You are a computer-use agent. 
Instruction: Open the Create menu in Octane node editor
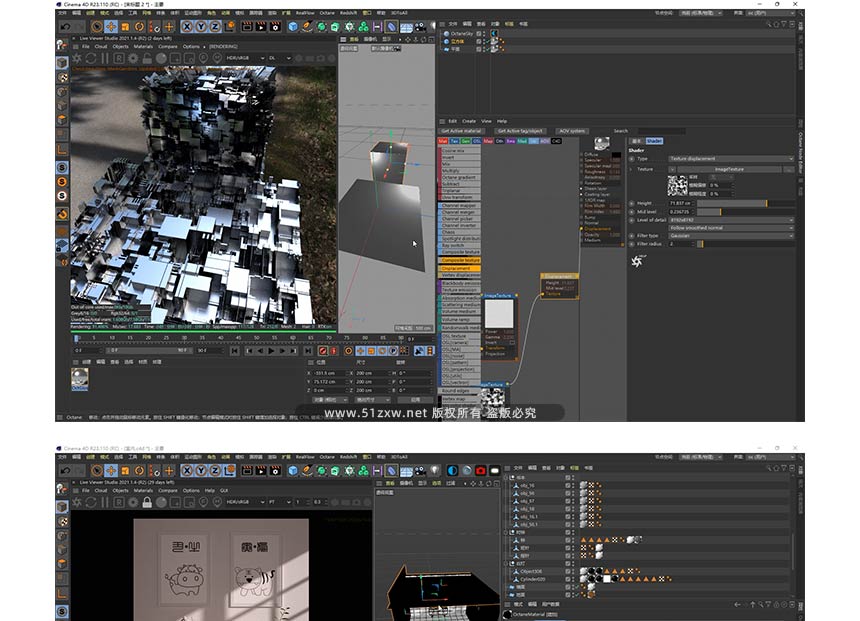tap(469, 121)
